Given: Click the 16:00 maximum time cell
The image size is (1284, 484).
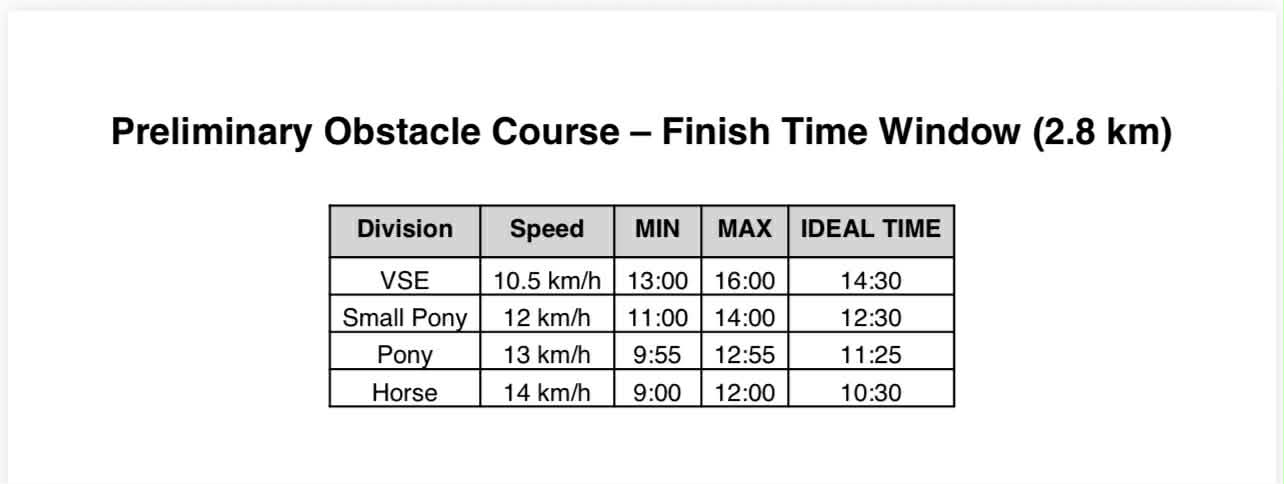Looking at the screenshot, I should (745, 281).
